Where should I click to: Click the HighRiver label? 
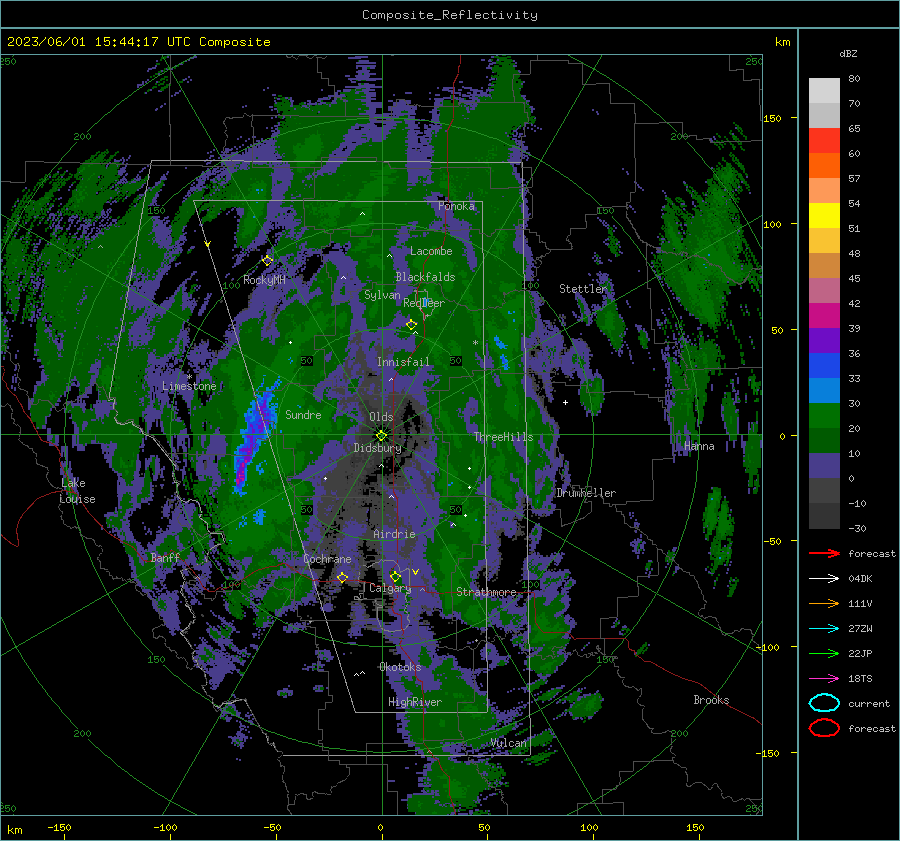[x=415, y=702]
